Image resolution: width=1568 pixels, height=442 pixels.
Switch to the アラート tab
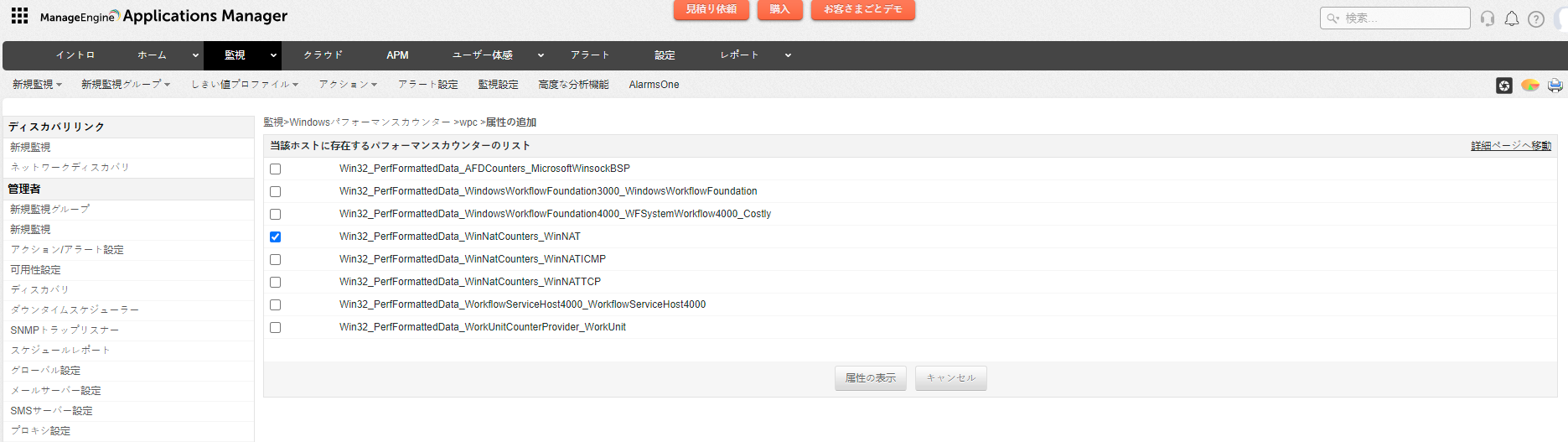[590, 55]
